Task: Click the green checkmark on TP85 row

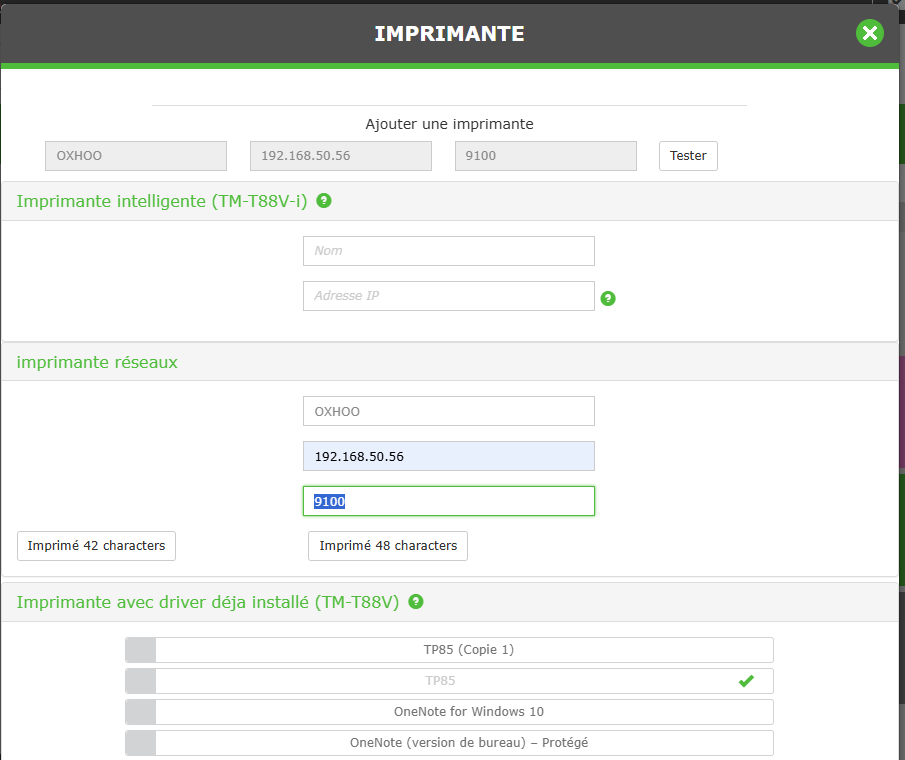Action: (x=746, y=681)
